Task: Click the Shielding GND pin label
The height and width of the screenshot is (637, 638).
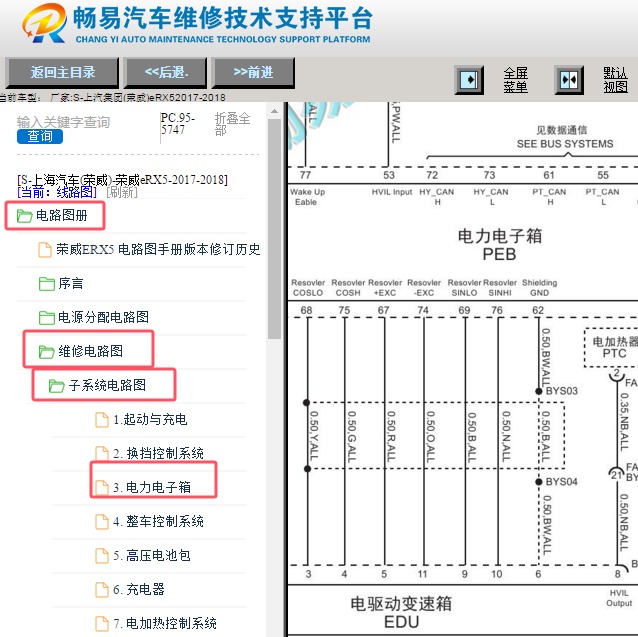Action: [x=539, y=288]
